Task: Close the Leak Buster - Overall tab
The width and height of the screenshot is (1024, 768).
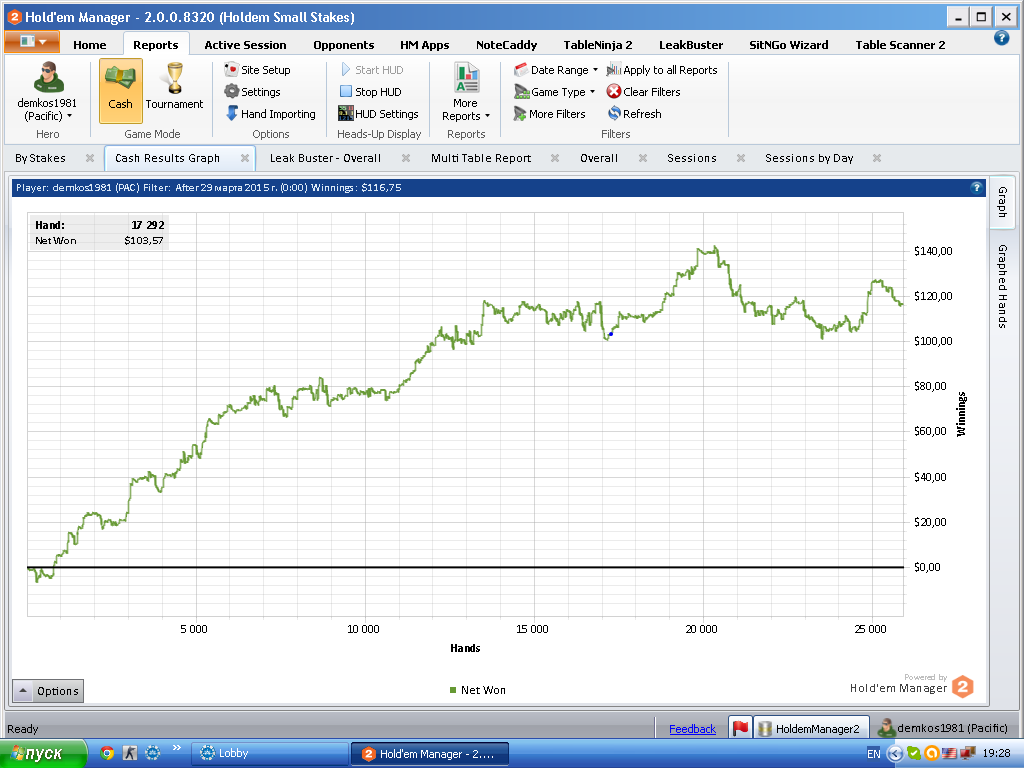Action: [406, 158]
